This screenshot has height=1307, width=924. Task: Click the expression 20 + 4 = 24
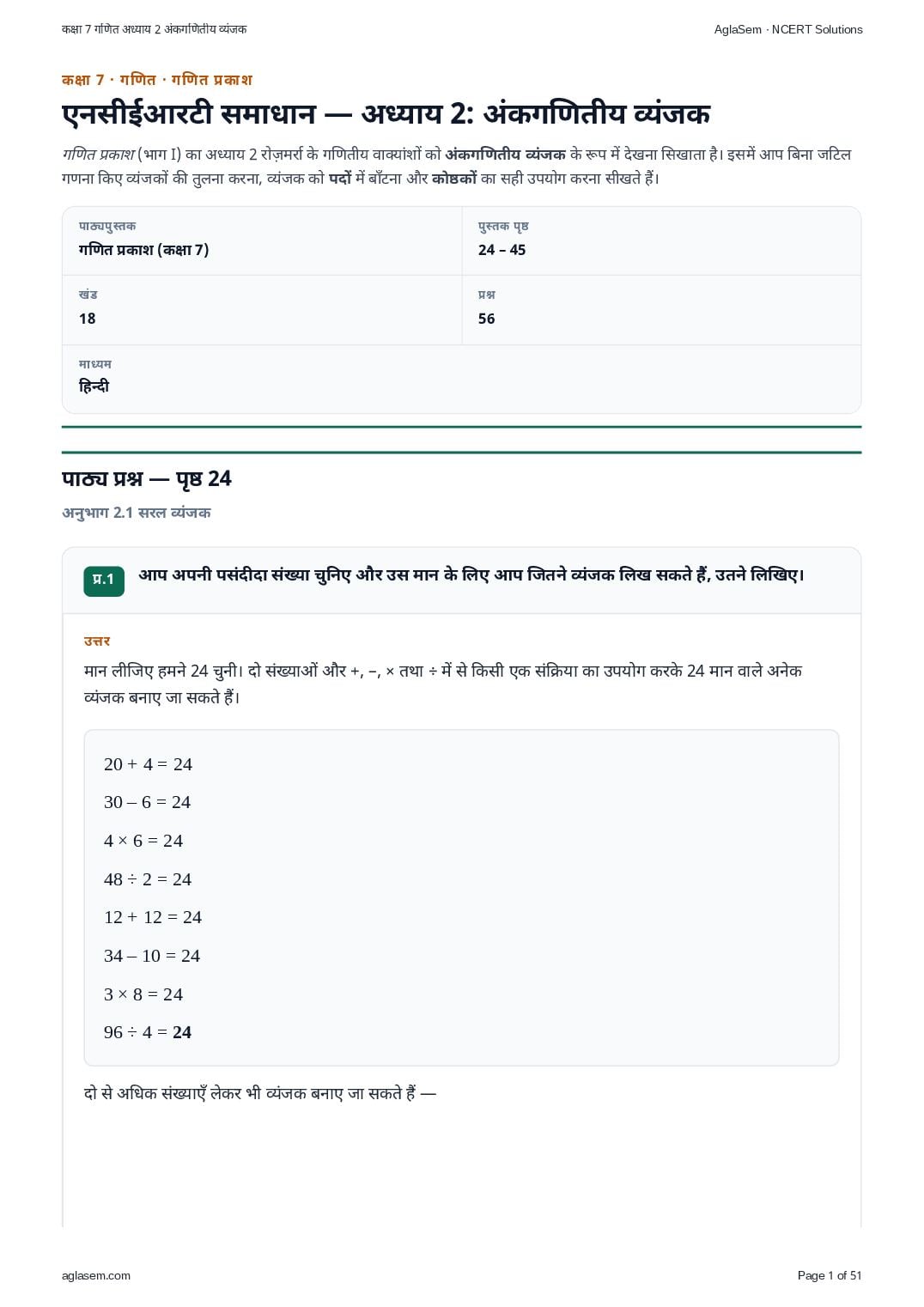149,764
